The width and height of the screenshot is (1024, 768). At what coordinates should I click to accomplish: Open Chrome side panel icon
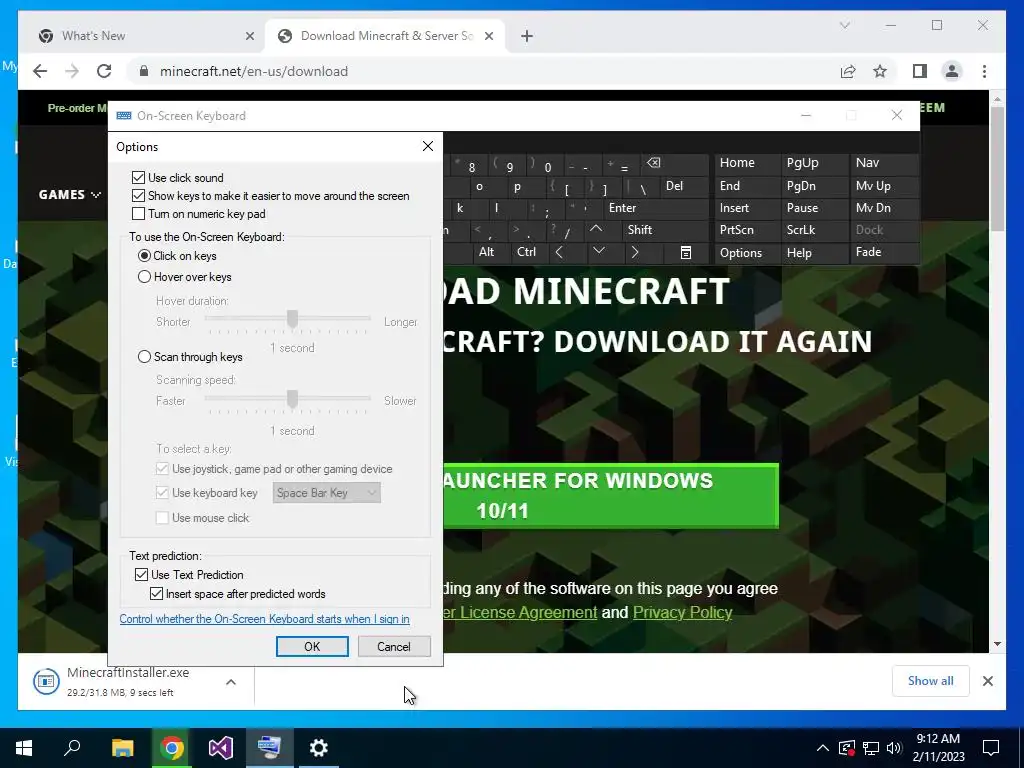tap(920, 71)
